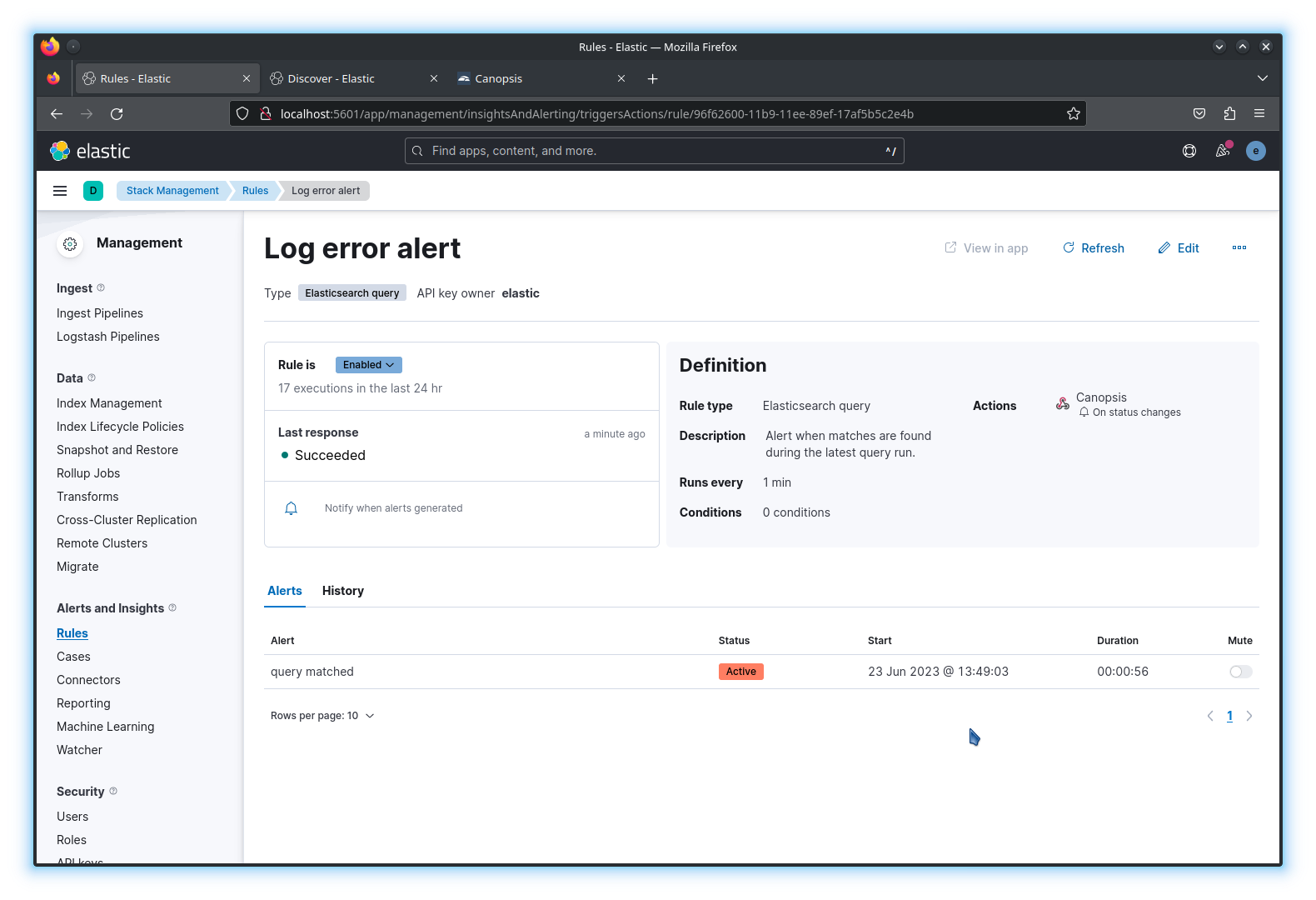Screen dimensions: 1316x900
Task: Open Rollup Jobs
Action: [x=88, y=473]
